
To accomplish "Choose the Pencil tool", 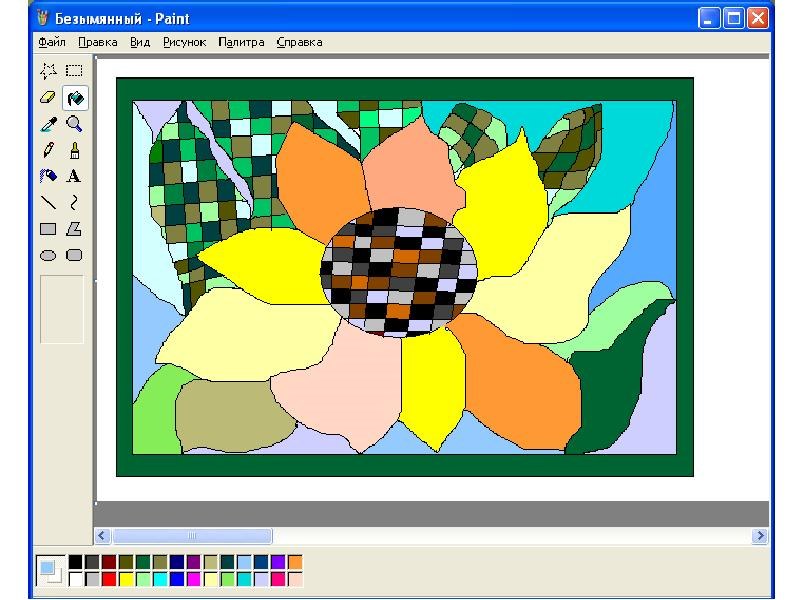I will click(x=47, y=150).
